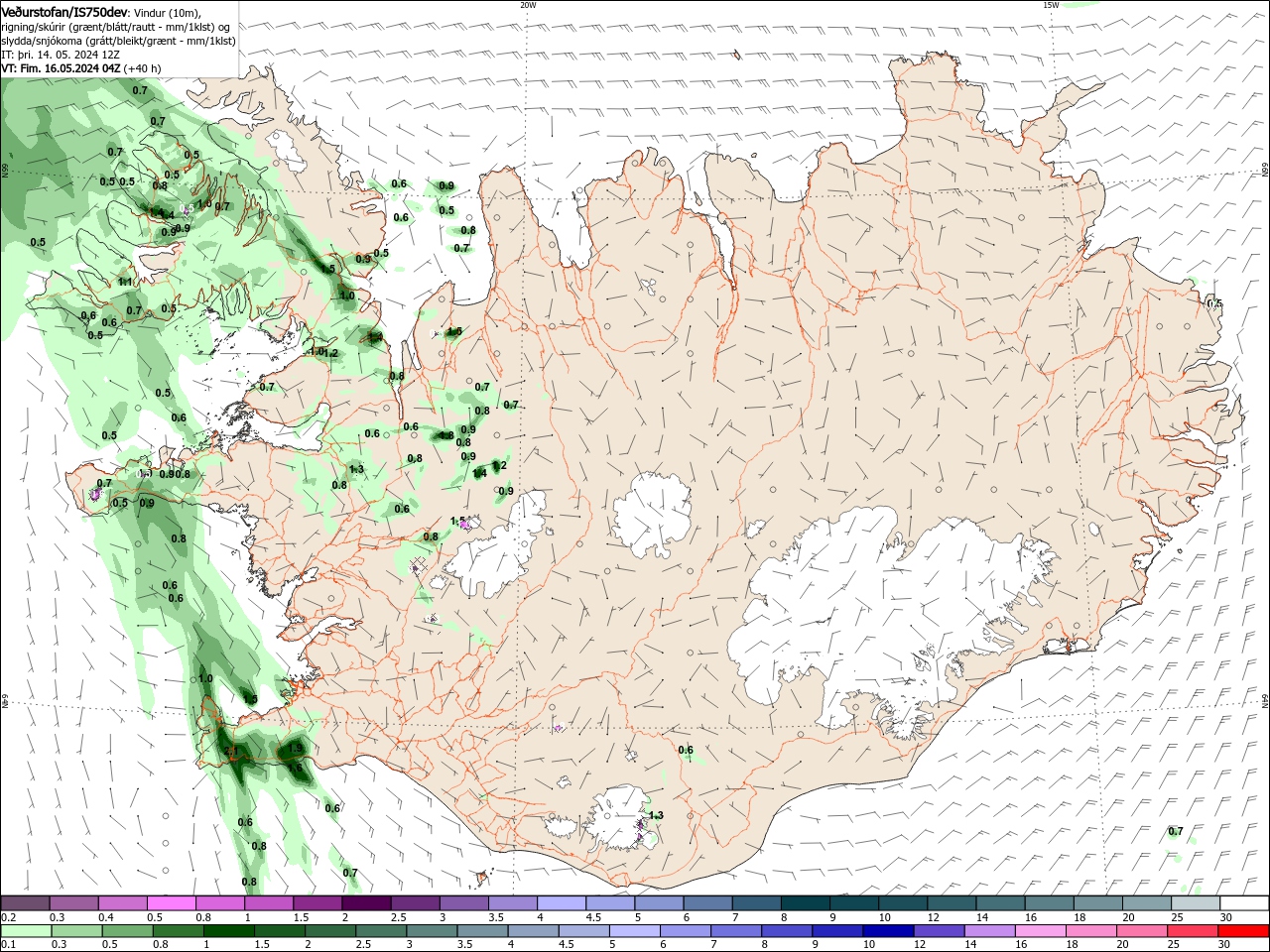Pick the upper legend lavender swatch between 4 and 4.5

pyautogui.click(x=562, y=903)
